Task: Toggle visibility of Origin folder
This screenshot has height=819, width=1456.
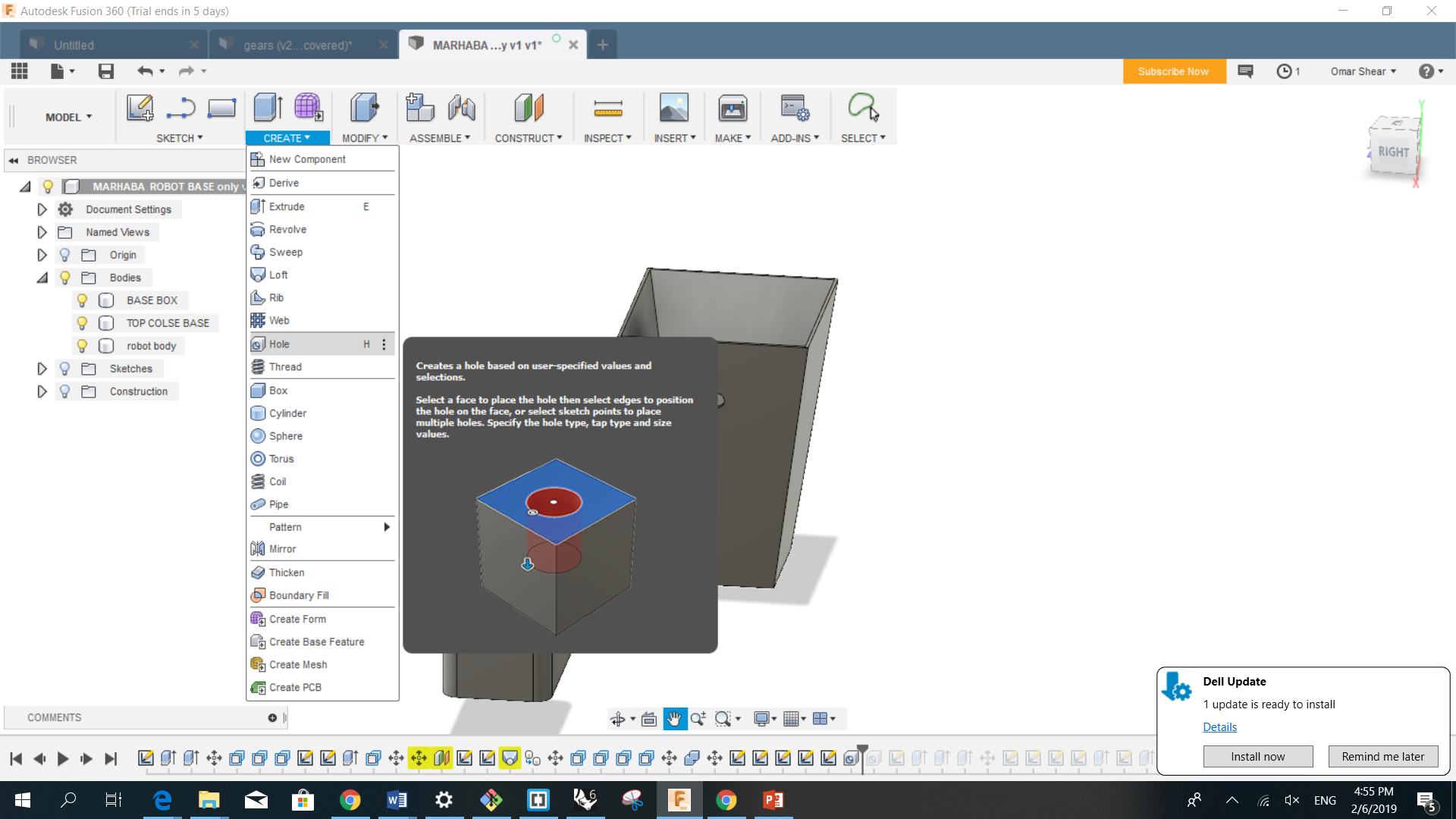Action: (x=64, y=255)
